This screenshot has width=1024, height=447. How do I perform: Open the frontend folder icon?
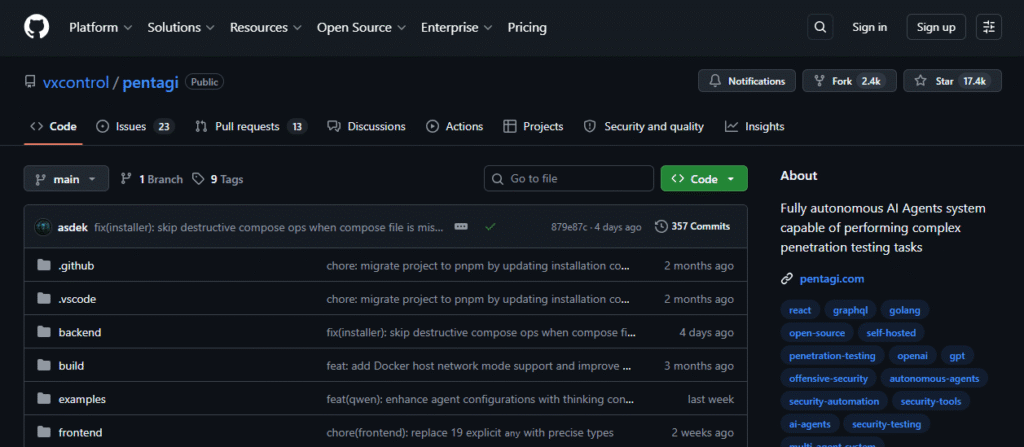pos(44,432)
